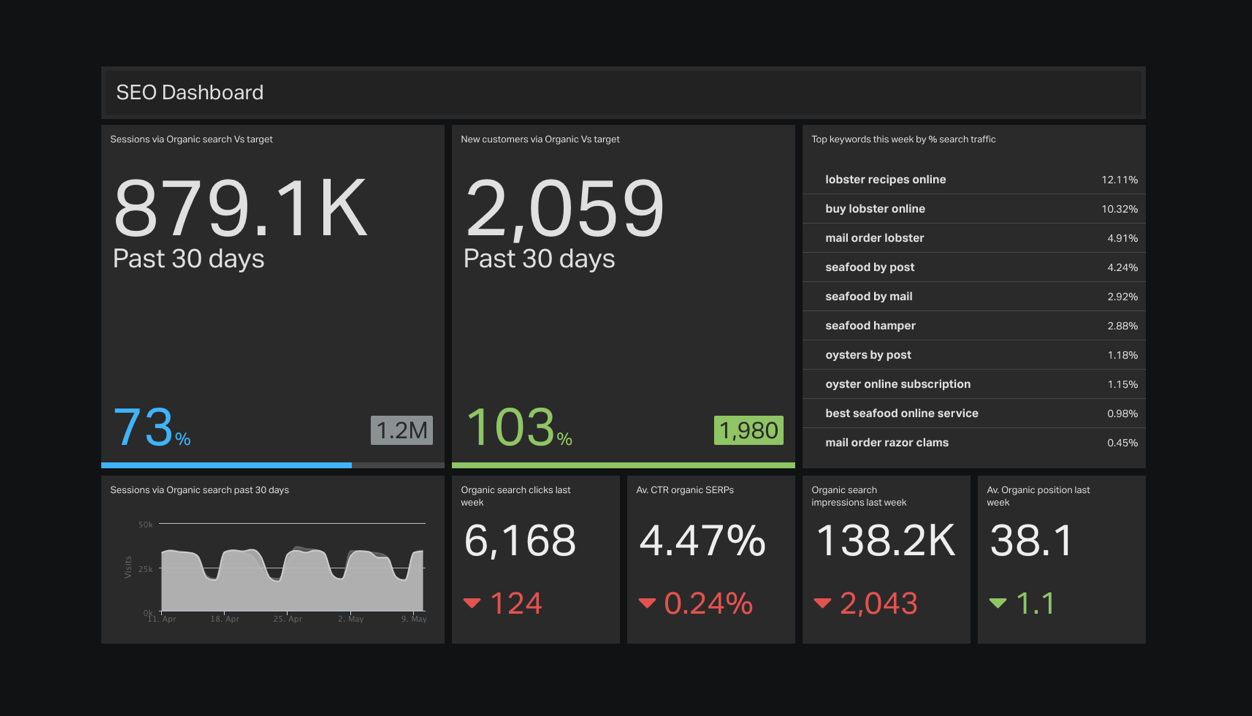Click the 879.1K sessions figure

[x=240, y=209]
